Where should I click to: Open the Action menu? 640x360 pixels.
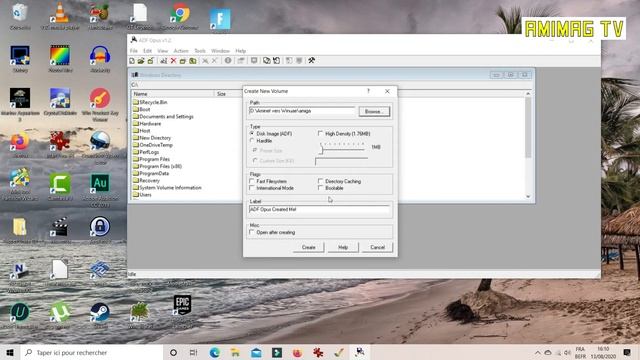click(181, 51)
